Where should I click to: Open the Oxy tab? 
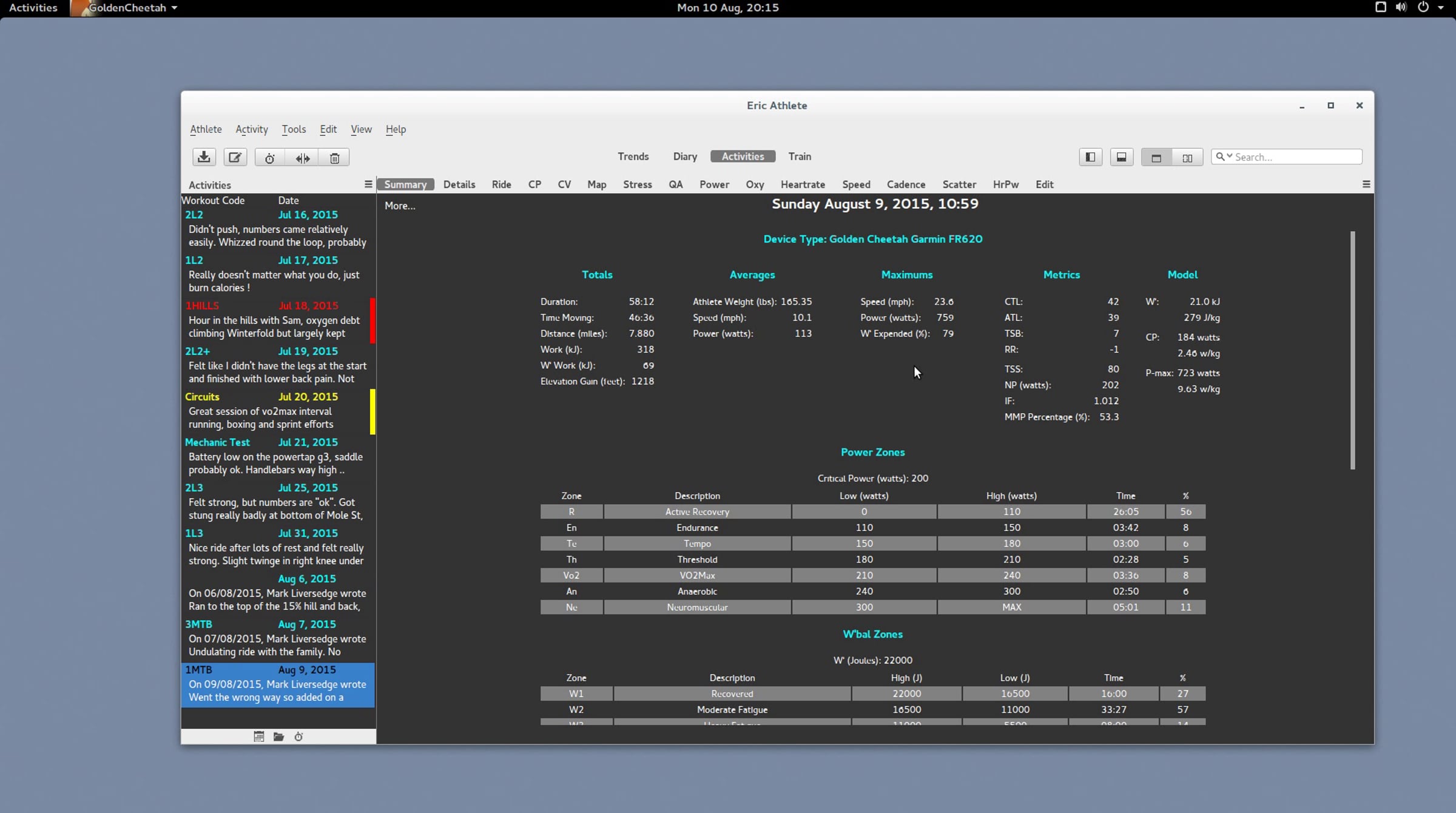[x=755, y=184]
